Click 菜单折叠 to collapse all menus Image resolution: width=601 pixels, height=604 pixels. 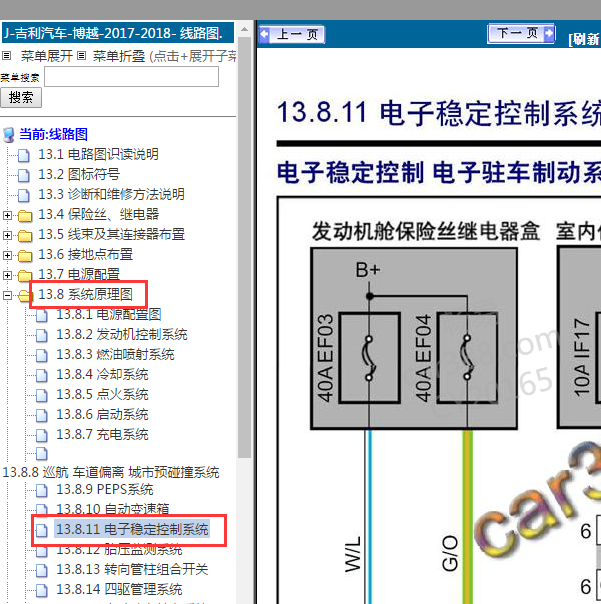(x=119, y=56)
